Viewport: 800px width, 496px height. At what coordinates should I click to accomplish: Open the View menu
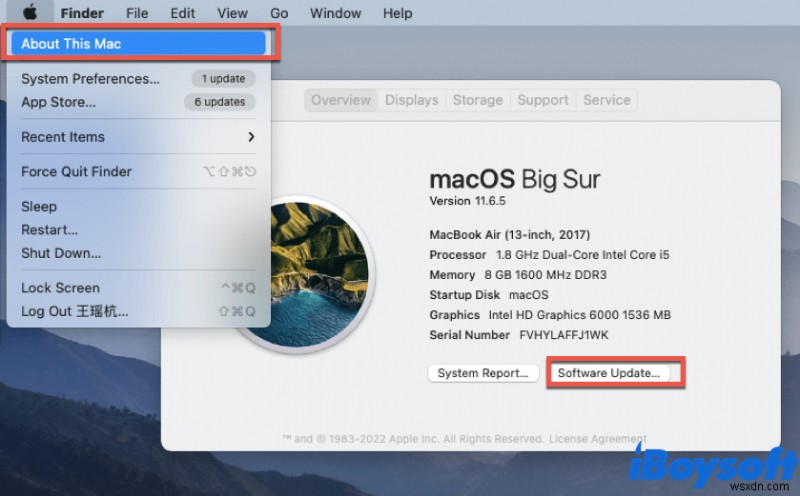click(232, 13)
